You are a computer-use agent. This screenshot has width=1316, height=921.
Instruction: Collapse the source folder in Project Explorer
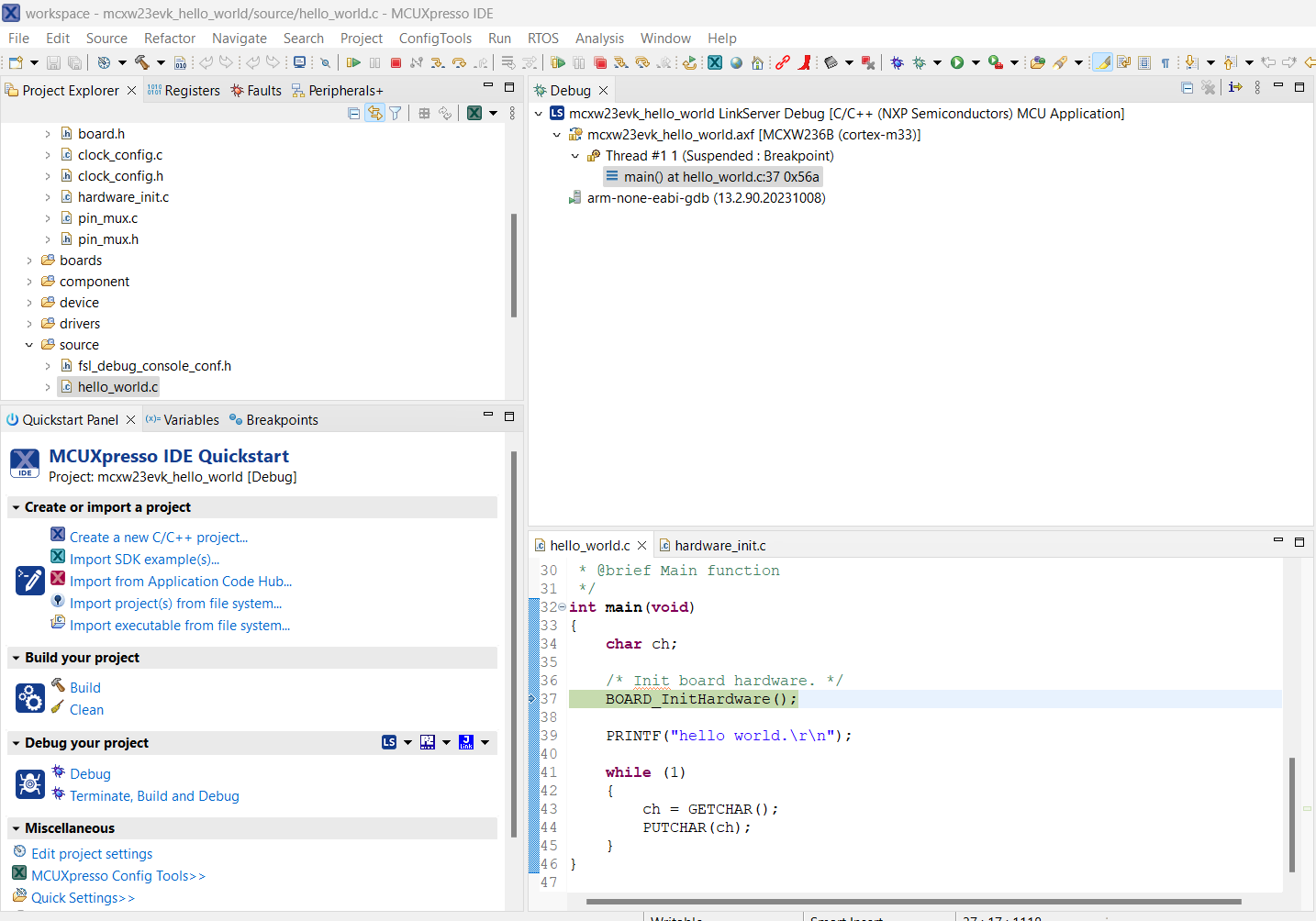tap(29, 345)
